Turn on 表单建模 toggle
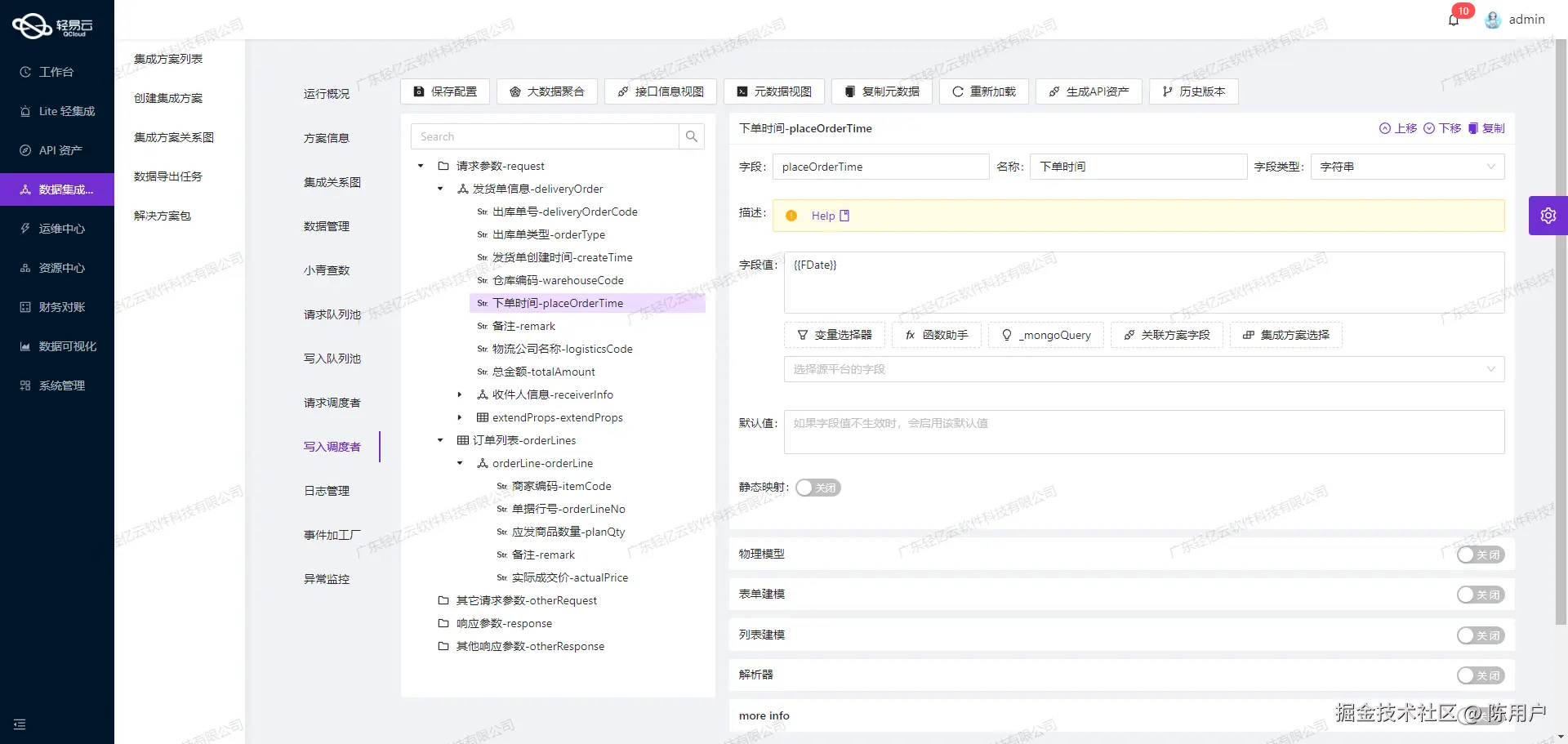Image resolution: width=1568 pixels, height=744 pixels. [1481, 594]
